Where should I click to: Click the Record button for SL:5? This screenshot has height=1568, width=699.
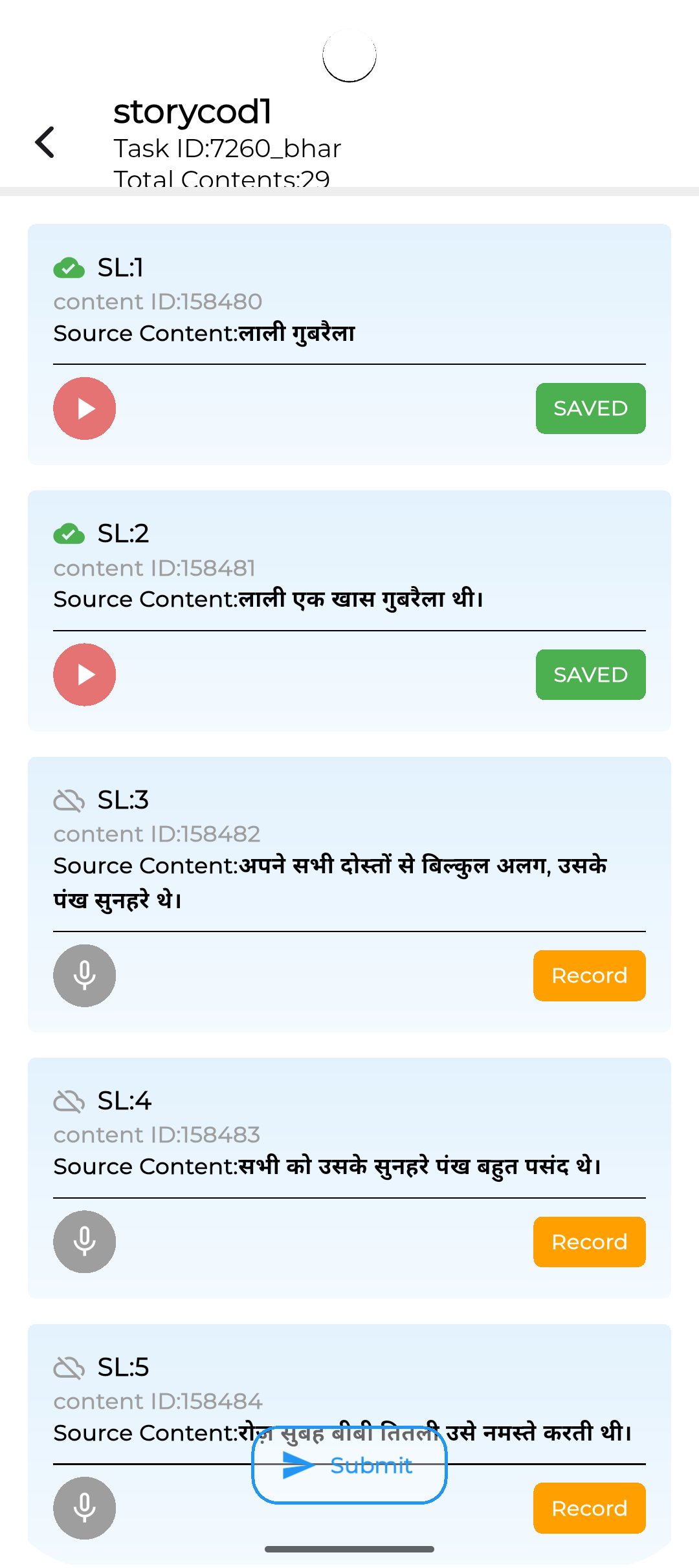pos(590,1508)
